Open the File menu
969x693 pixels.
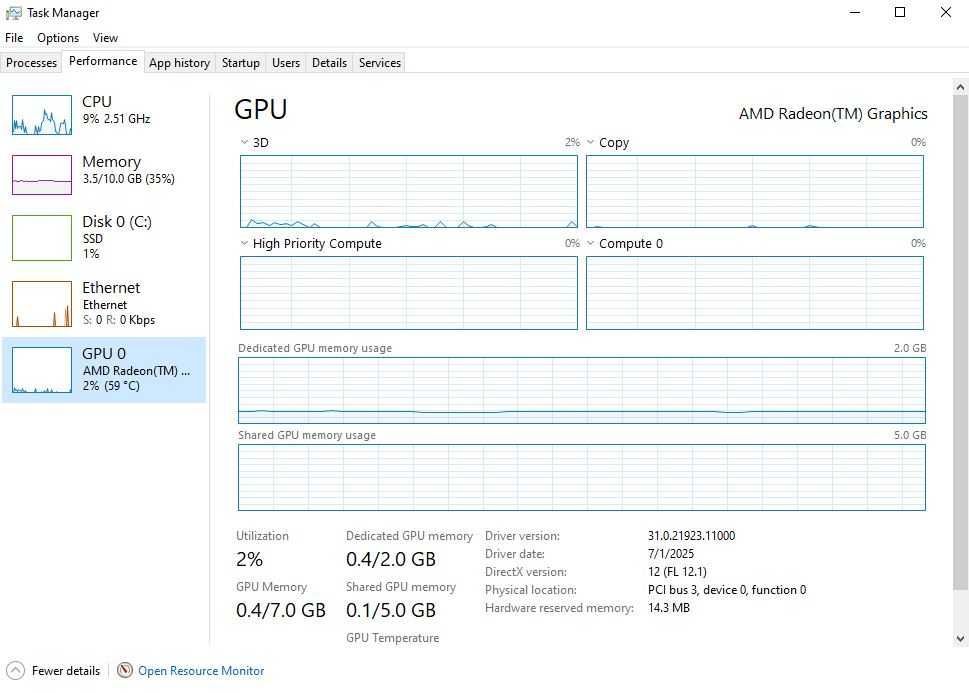click(14, 38)
